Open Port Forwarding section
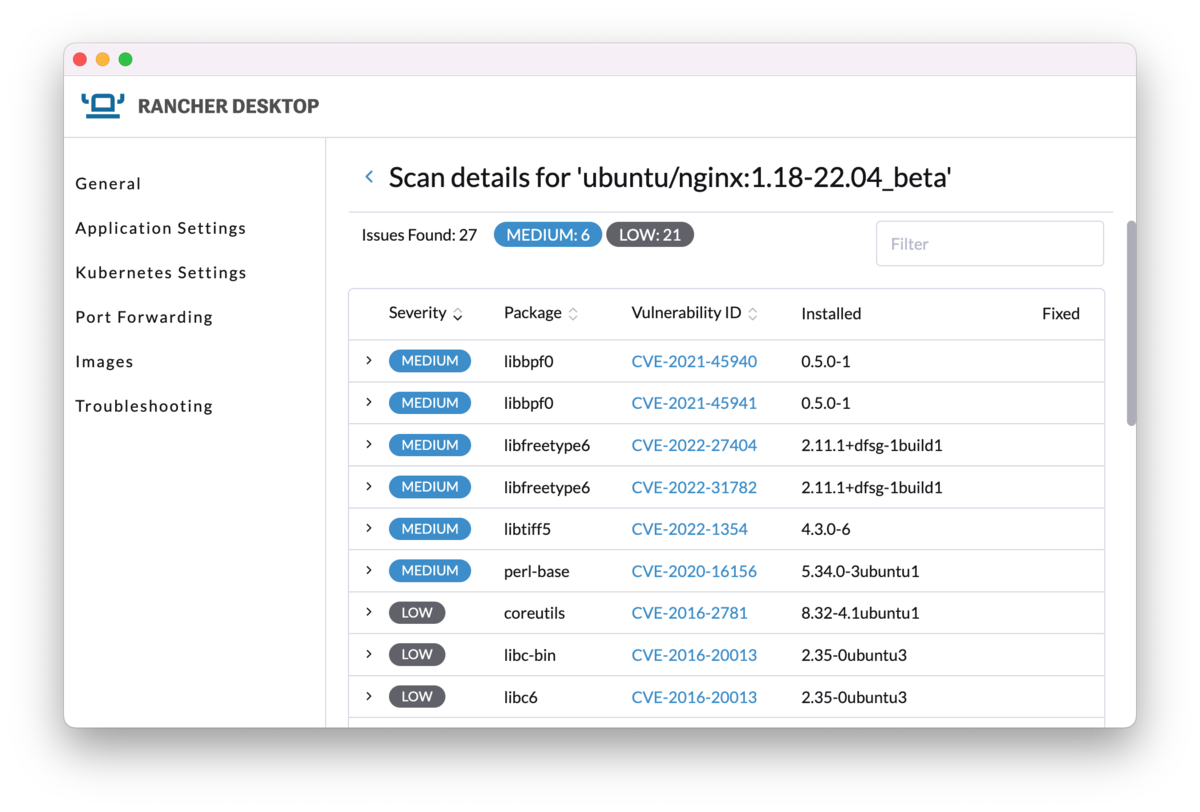 pyautogui.click(x=144, y=317)
